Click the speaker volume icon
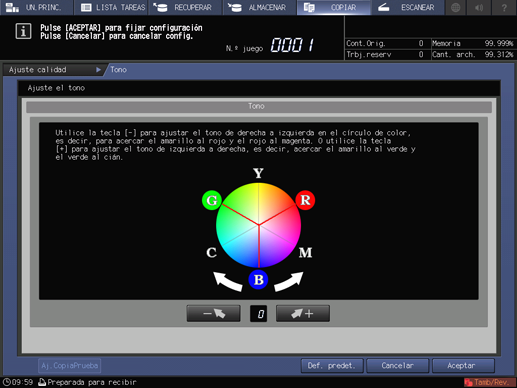 (x=480, y=7)
